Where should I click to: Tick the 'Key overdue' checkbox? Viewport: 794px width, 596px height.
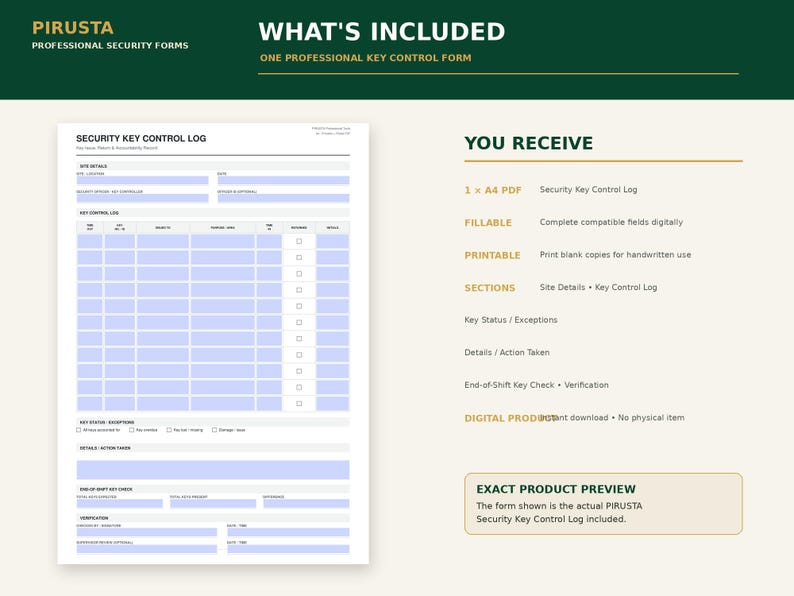coord(132,430)
